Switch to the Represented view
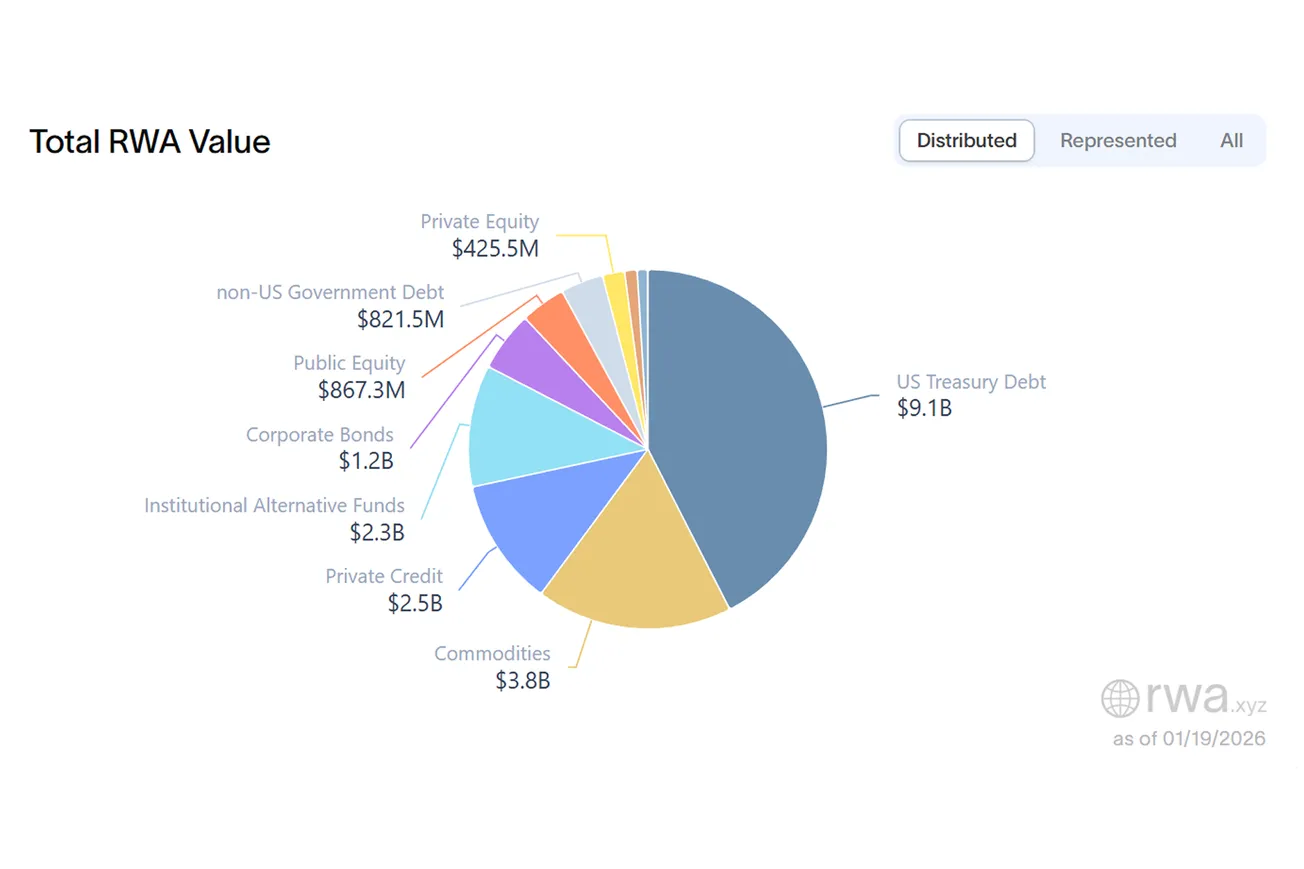Viewport: 1304px width, 869px height. (1117, 141)
